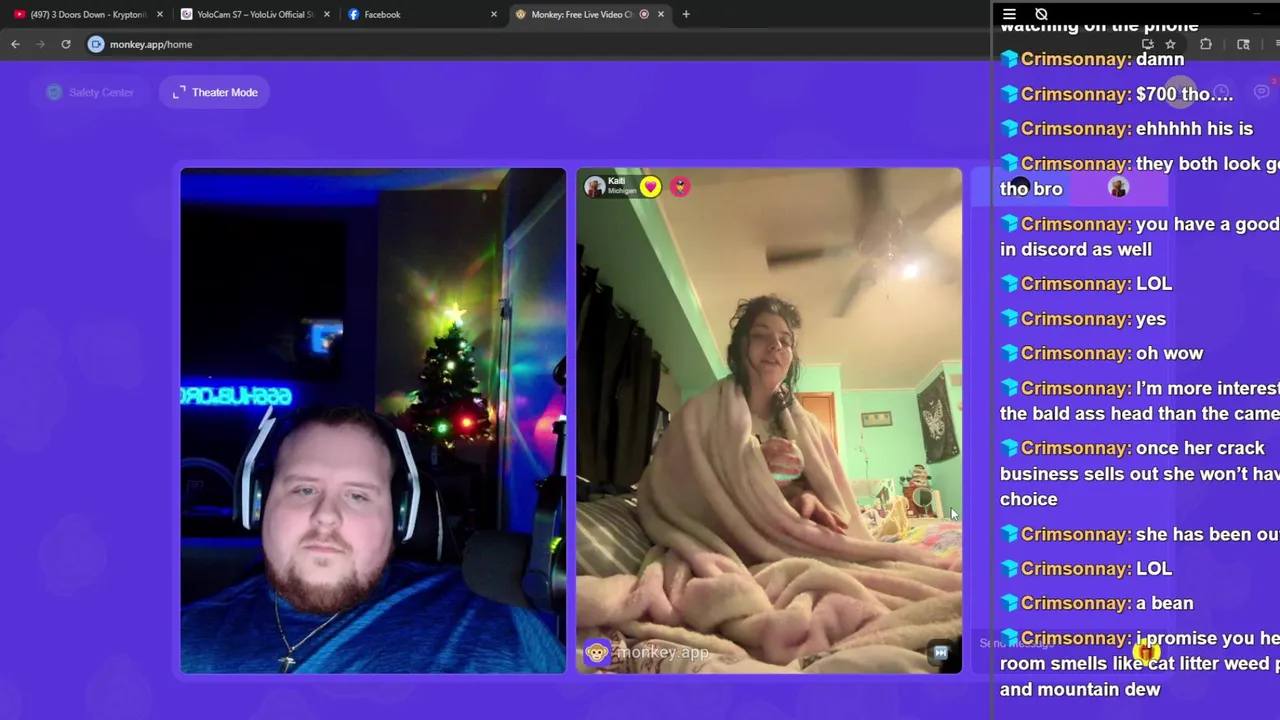Open a new browser tab
The image size is (1280, 720).
click(x=686, y=14)
